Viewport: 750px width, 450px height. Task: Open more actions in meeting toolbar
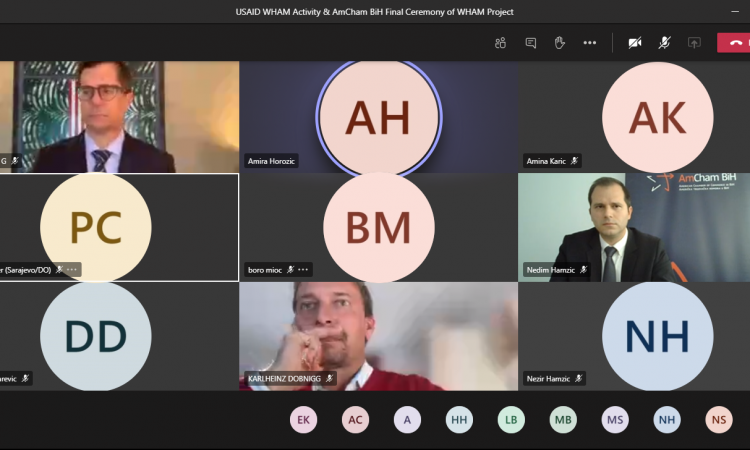590,43
